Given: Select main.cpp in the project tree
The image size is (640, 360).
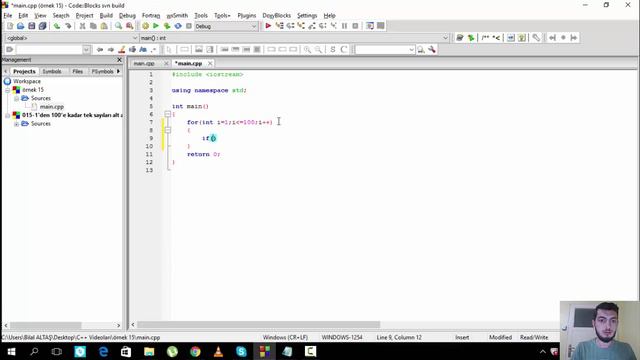Looking at the screenshot, I should point(51,107).
